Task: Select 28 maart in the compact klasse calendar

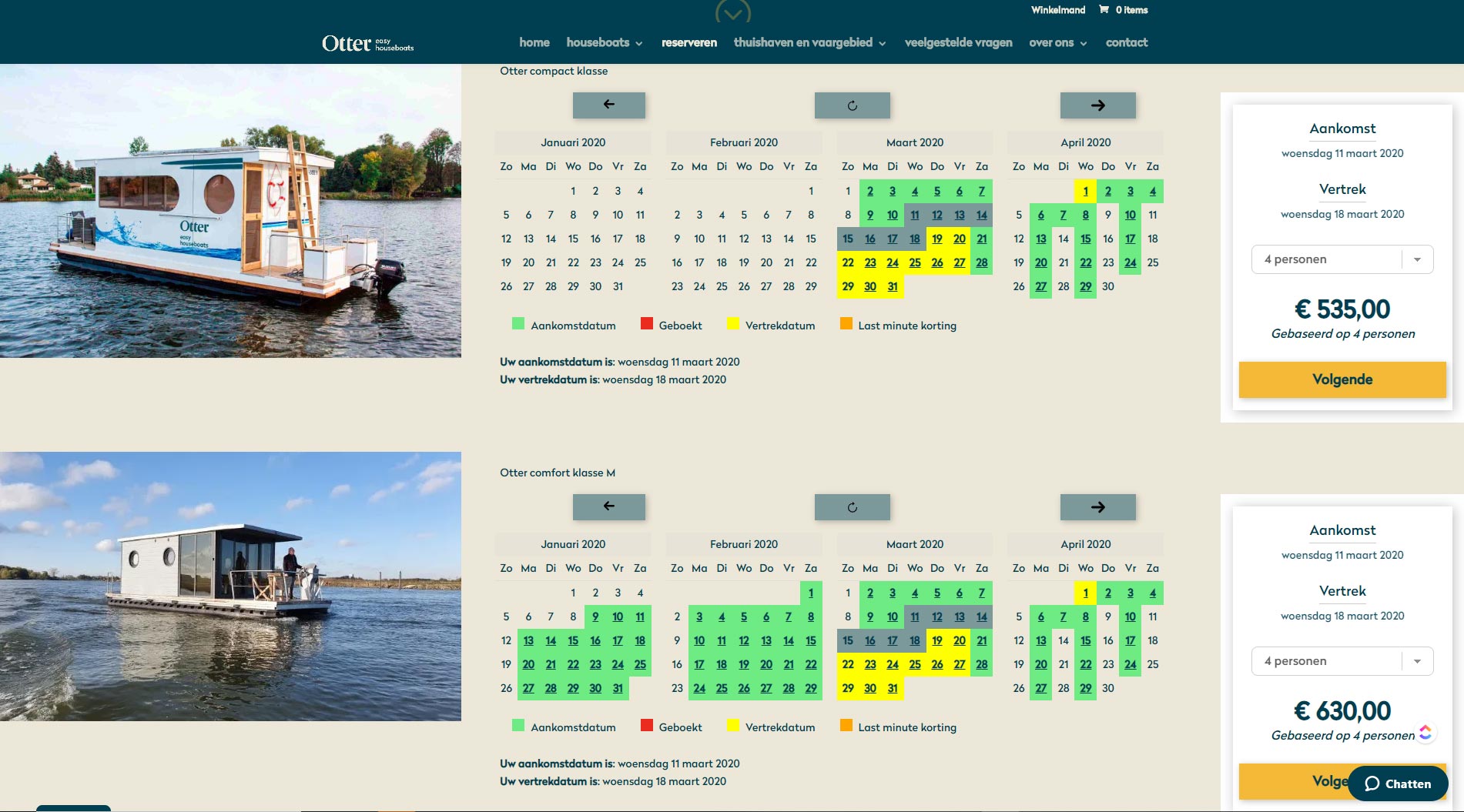Action: coord(981,262)
